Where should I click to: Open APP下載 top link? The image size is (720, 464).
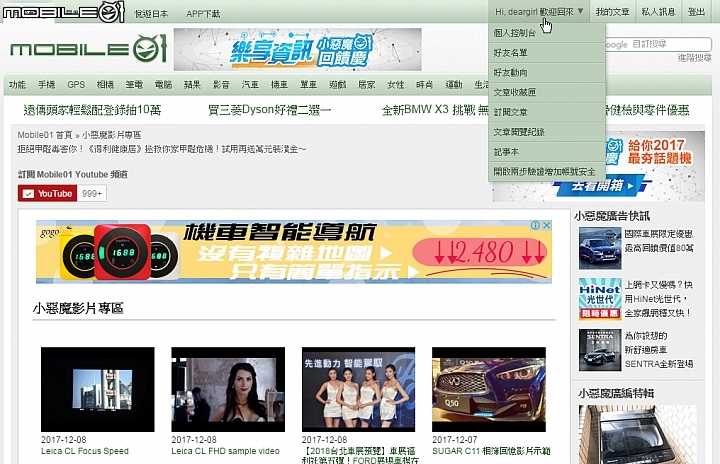(x=203, y=14)
